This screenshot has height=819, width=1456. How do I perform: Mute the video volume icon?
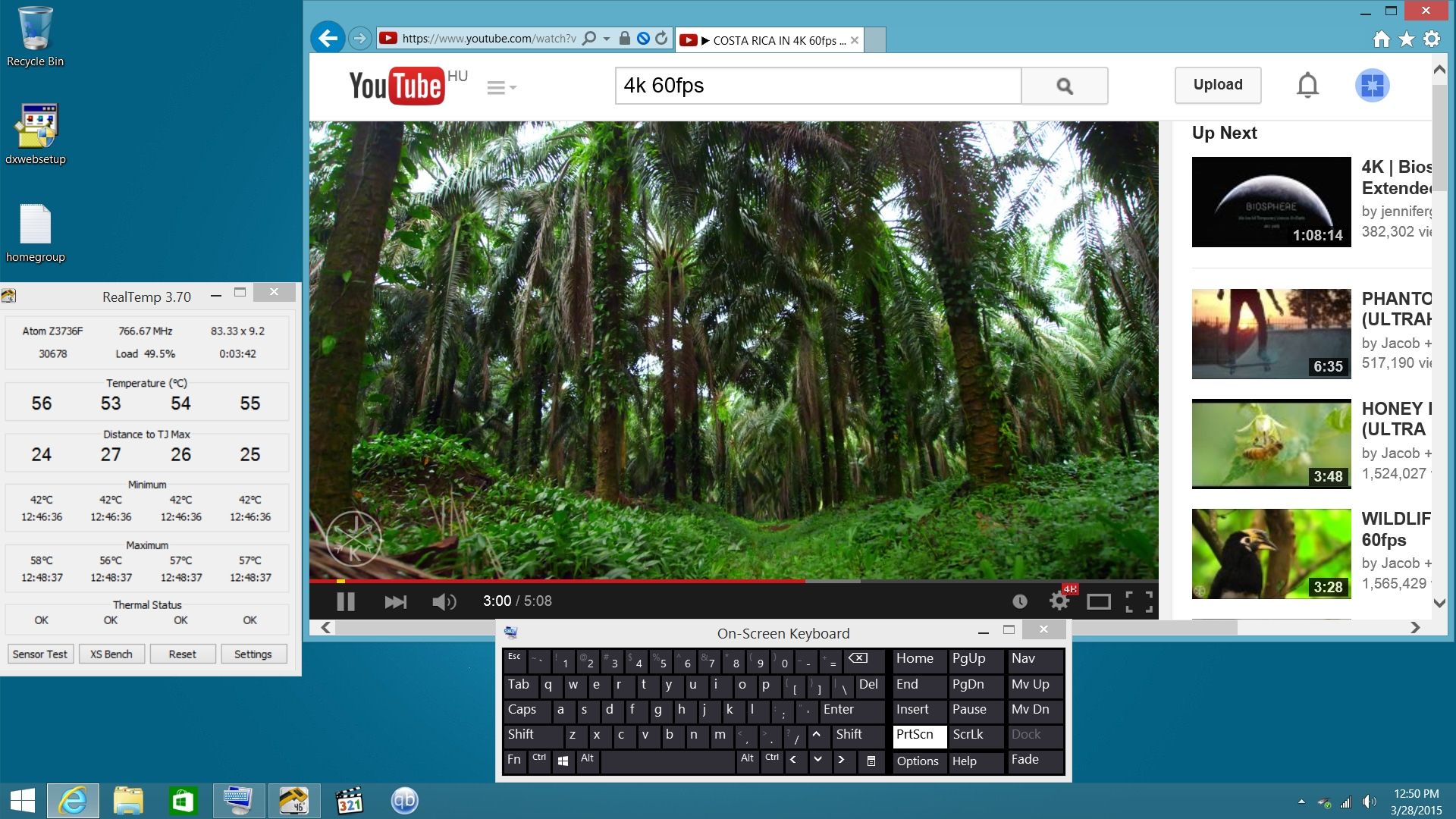(444, 601)
